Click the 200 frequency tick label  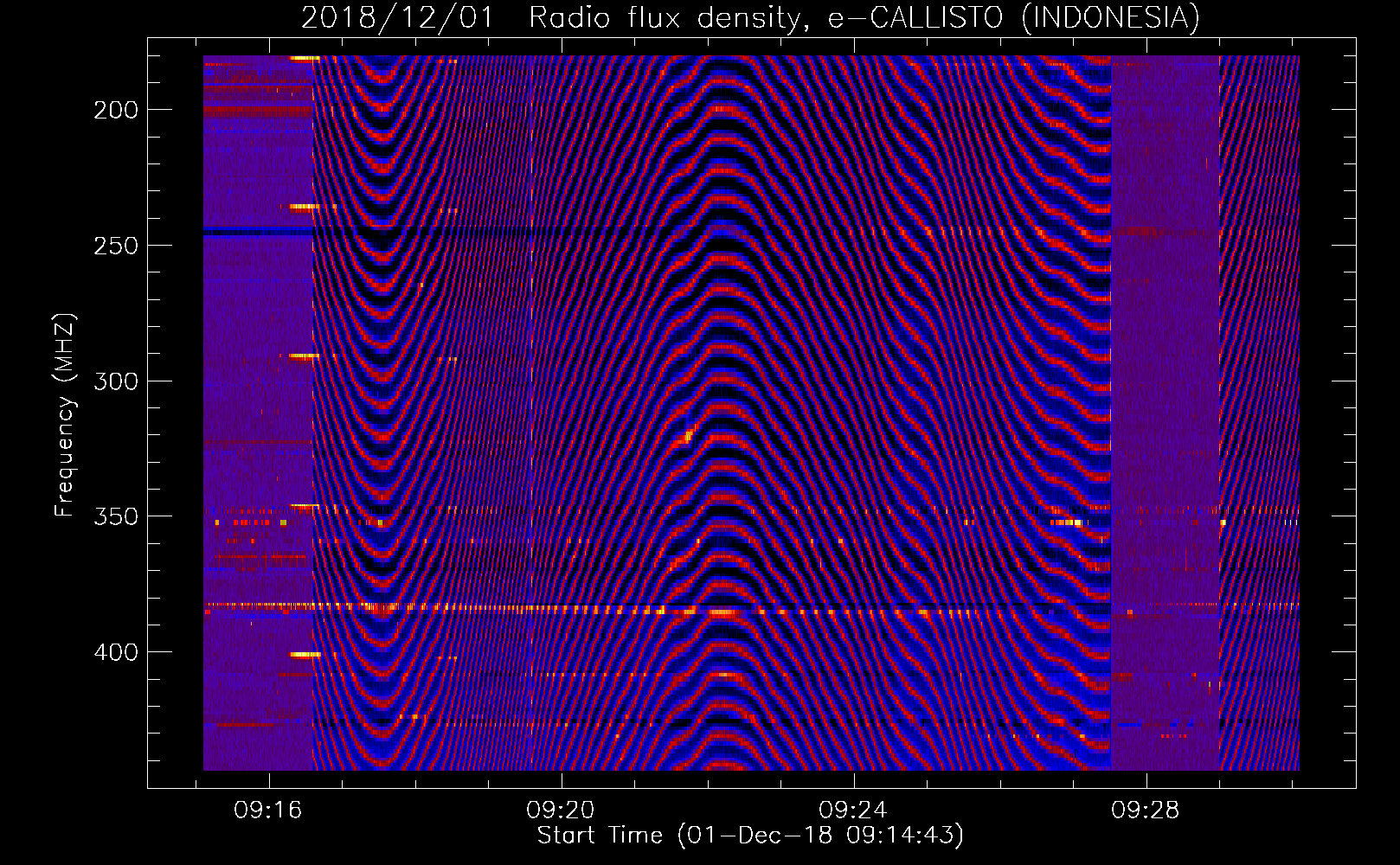(x=116, y=110)
